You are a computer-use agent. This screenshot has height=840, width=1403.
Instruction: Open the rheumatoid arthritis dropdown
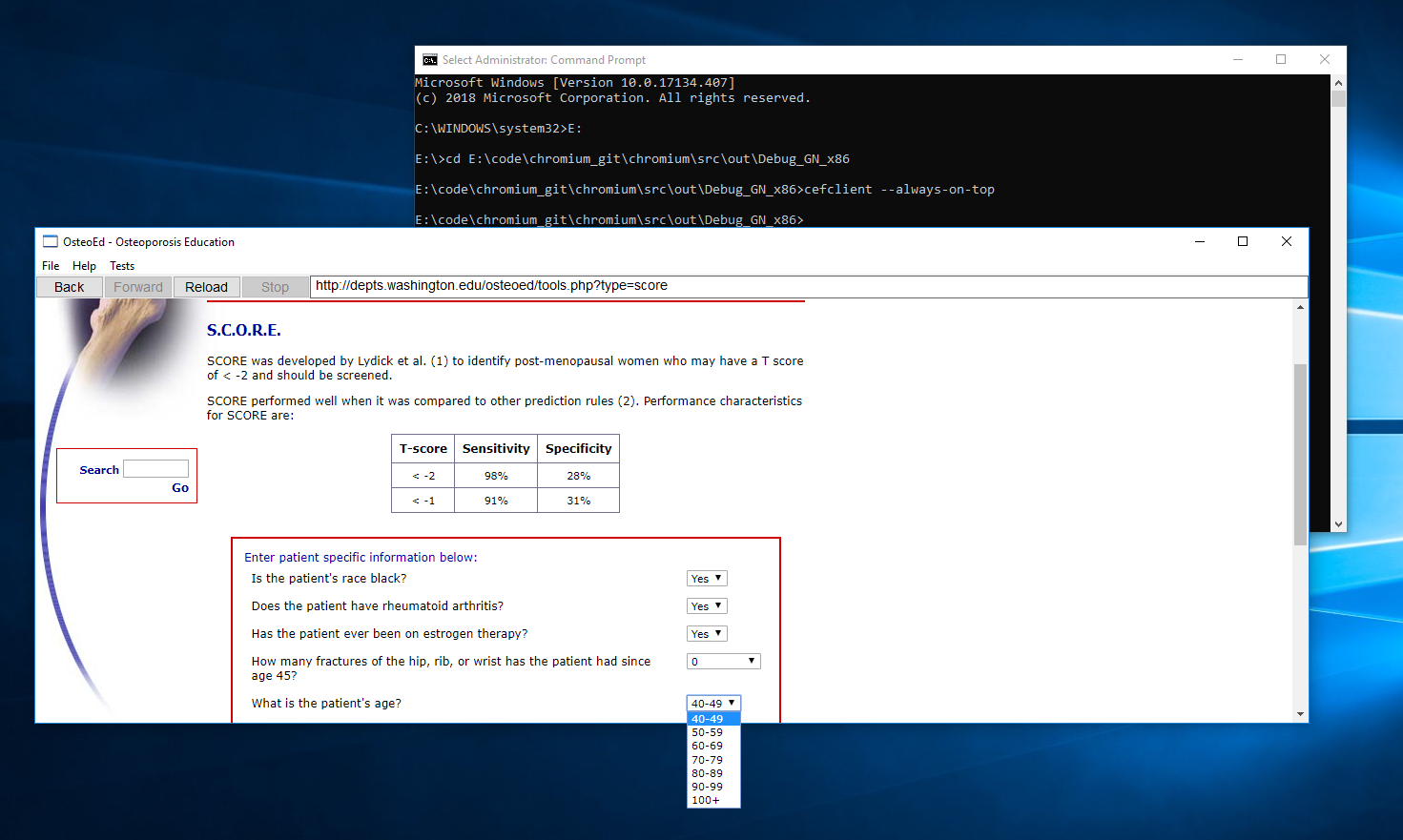706,605
